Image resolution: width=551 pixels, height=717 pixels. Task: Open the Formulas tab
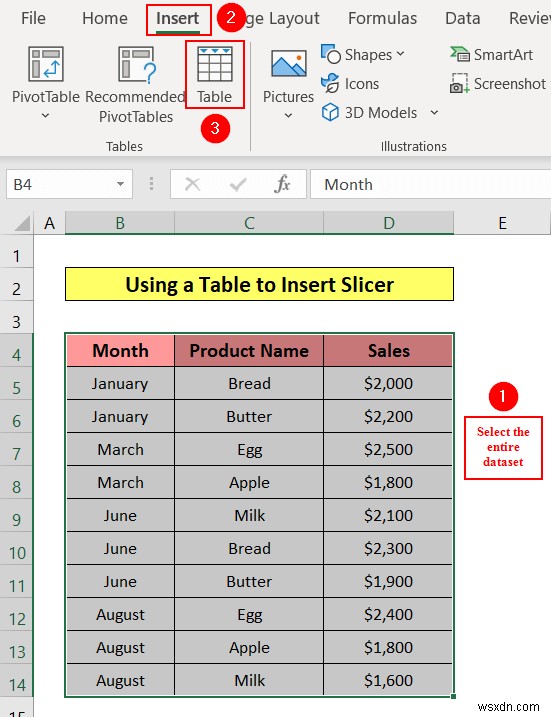point(382,18)
